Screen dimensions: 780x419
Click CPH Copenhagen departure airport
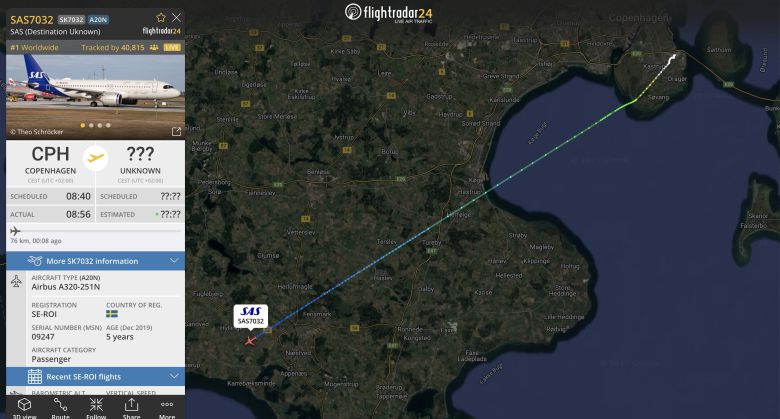pyautogui.click(x=50, y=160)
